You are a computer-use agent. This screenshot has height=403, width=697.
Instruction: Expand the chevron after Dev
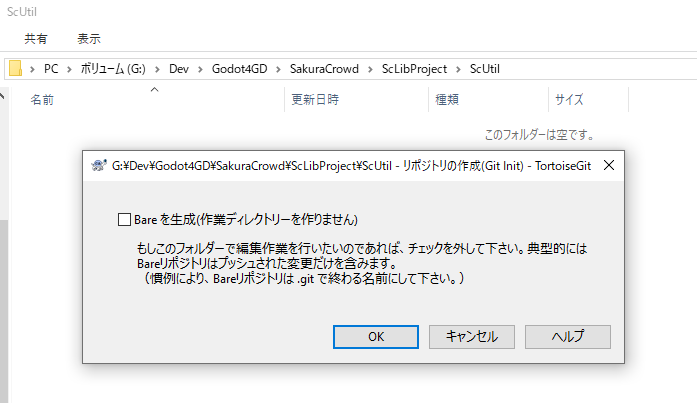point(200,69)
